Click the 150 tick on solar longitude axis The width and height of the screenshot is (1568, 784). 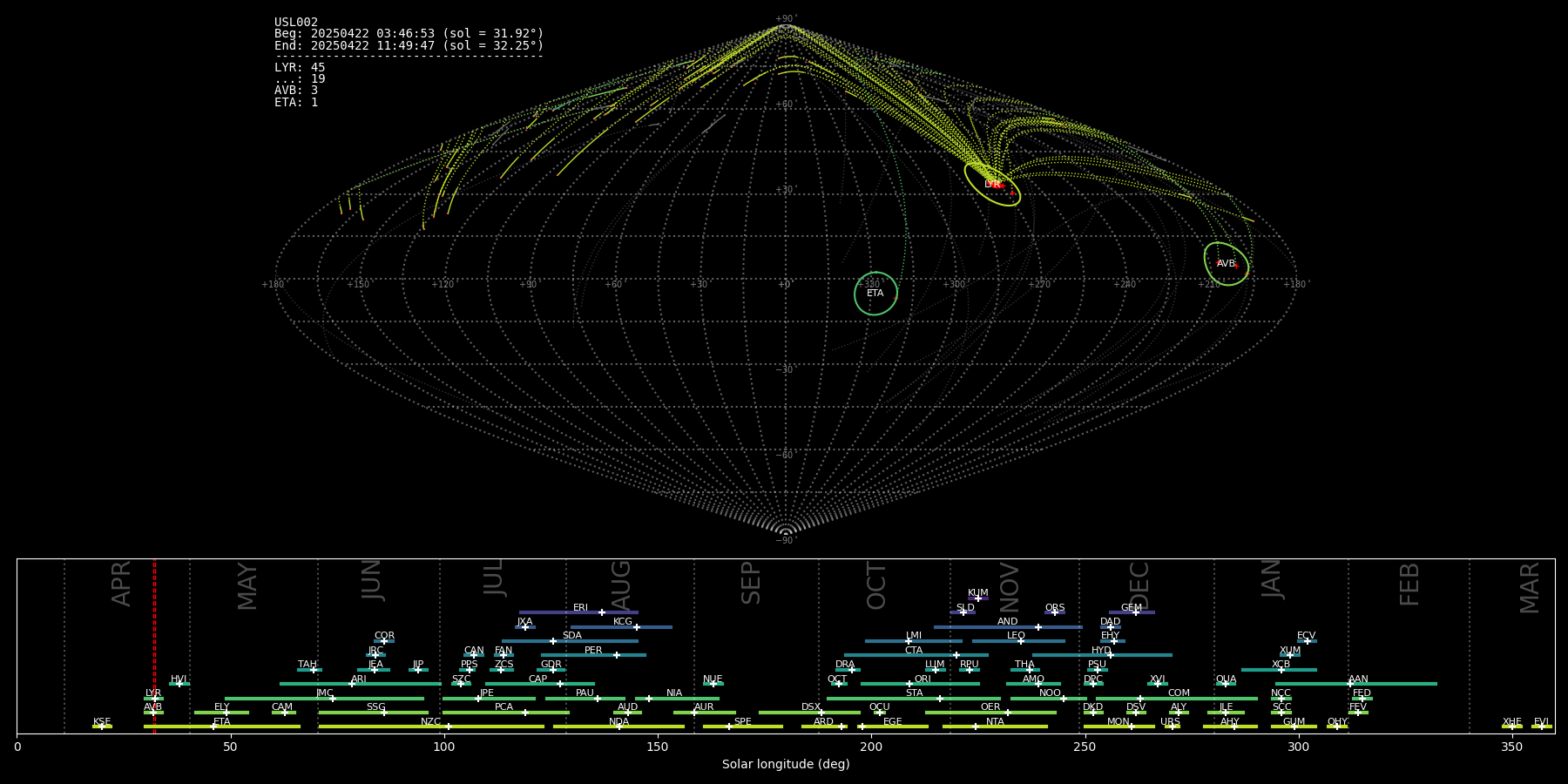pos(658,747)
